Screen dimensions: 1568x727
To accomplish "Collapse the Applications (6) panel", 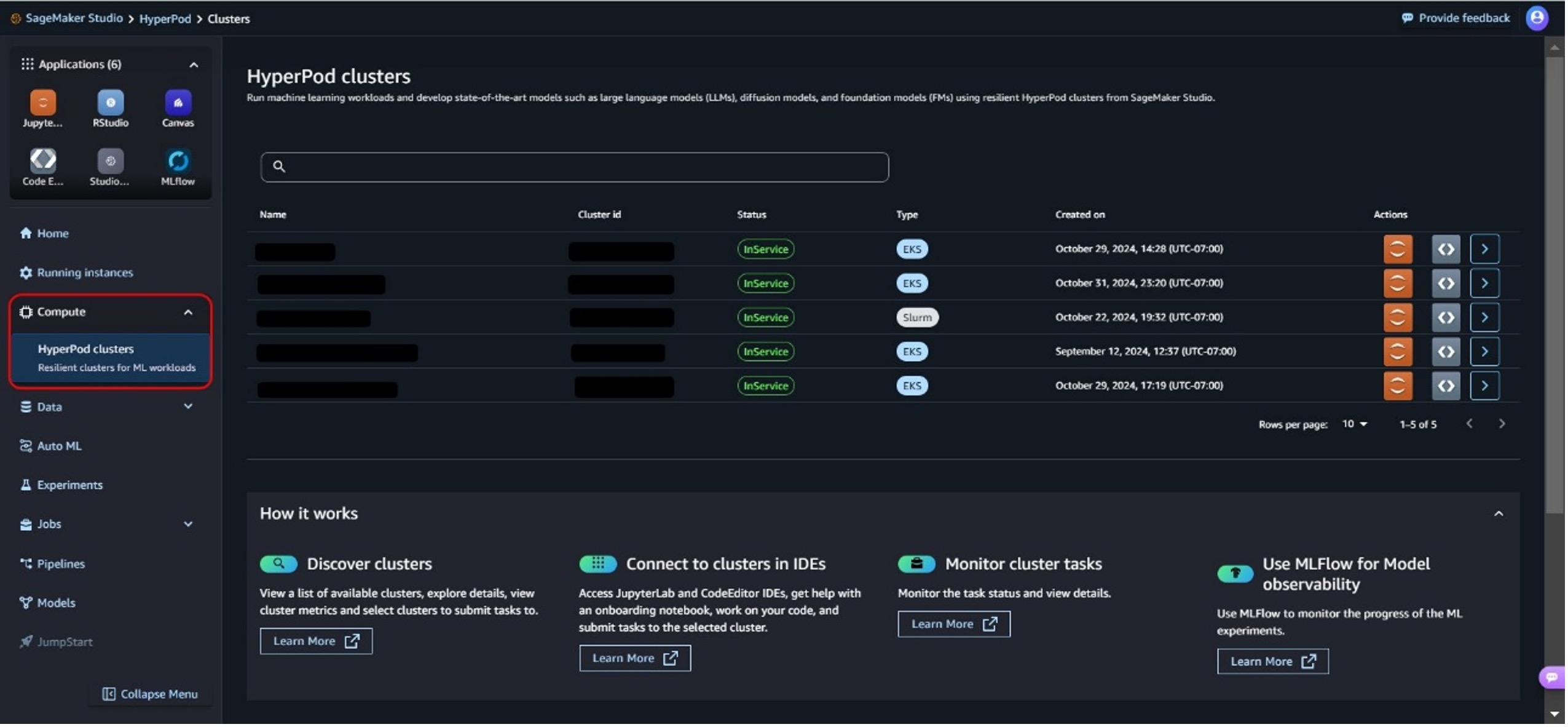I will pyautogui.click(x=194, y=65).
